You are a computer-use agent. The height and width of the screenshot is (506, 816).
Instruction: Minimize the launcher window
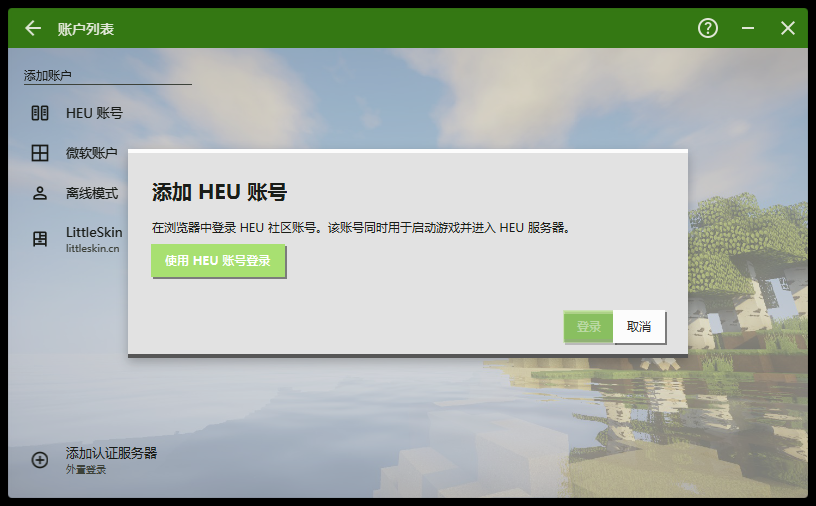point(748,28)
